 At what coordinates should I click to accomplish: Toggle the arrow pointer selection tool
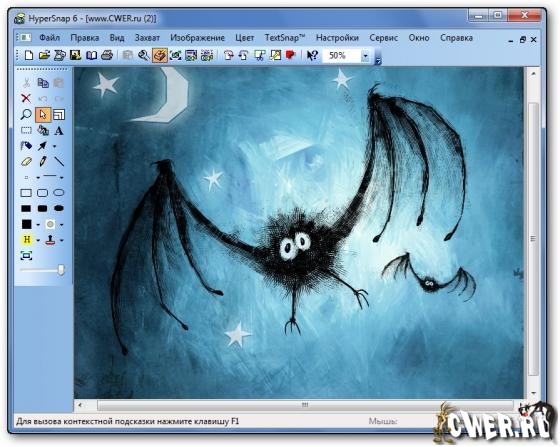[43, 115]
